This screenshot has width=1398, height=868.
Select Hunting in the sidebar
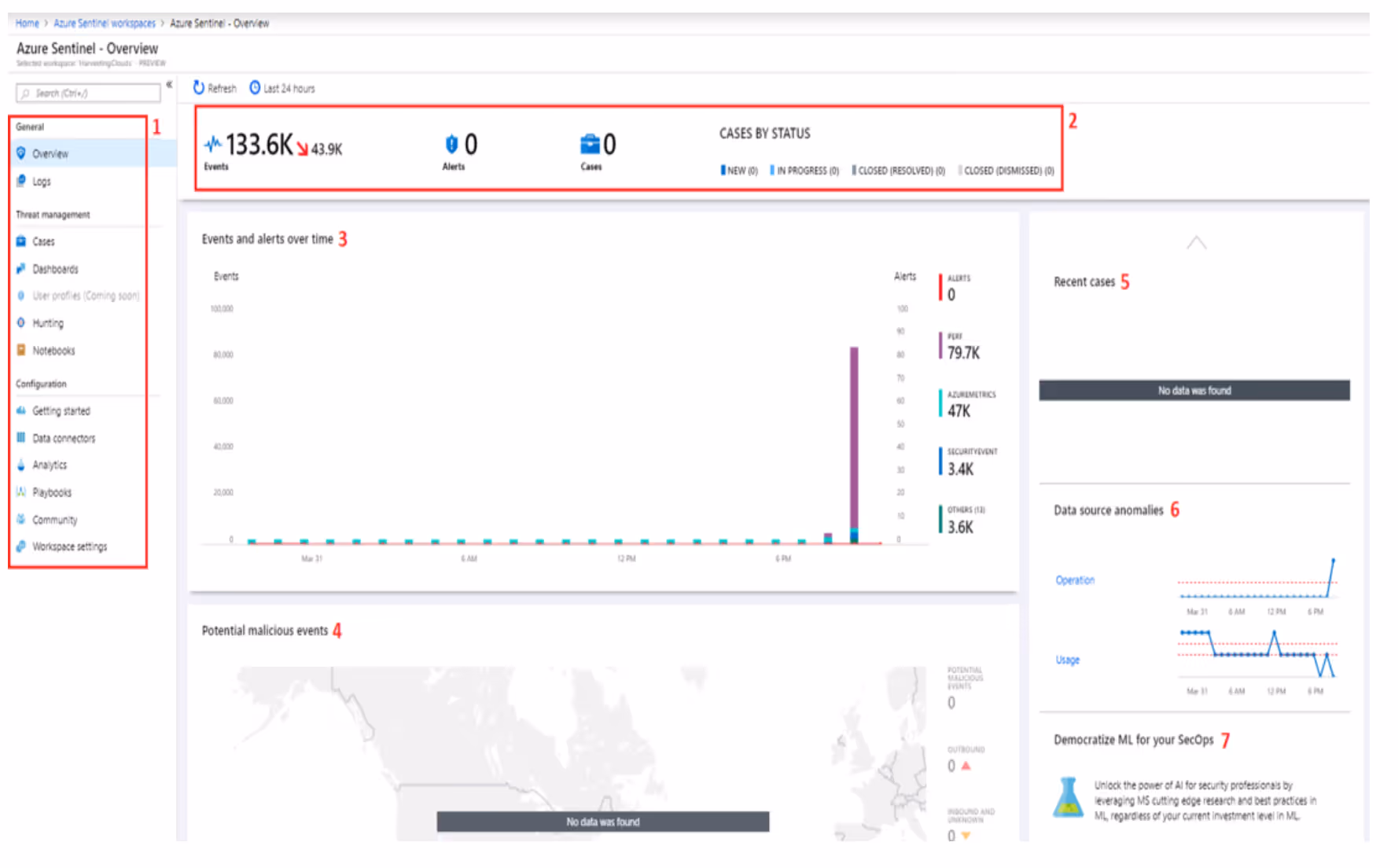click(48, 323)
